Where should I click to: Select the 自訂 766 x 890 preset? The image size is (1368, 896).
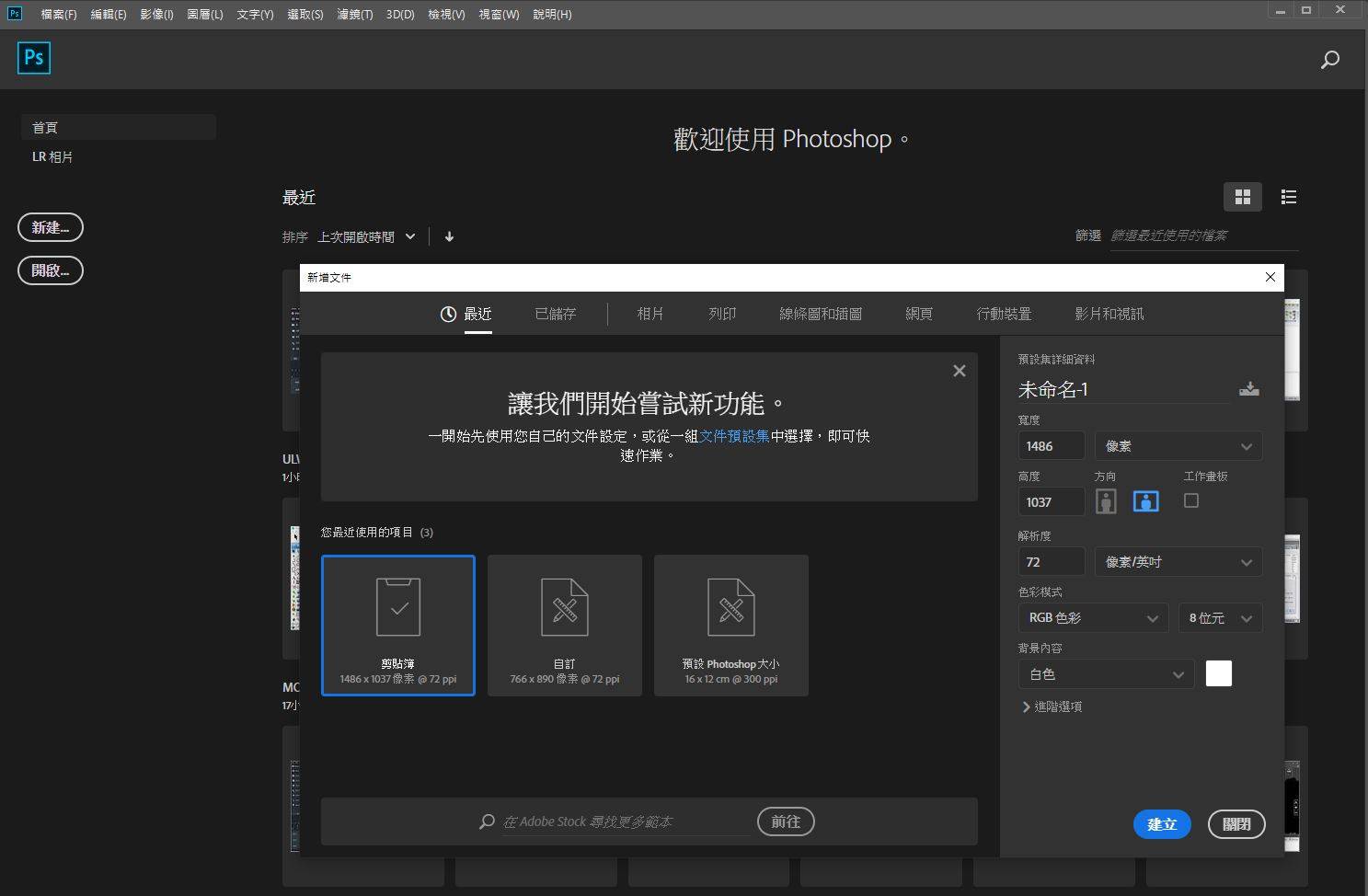565,626
